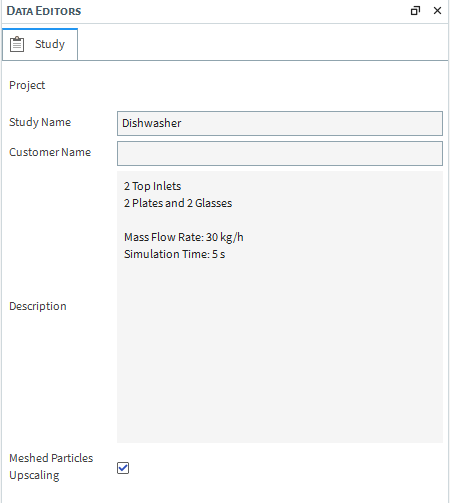Click the Description label
Image resolution: width=450 pixels, height=503 pixels.
click(x=38, y=306)
